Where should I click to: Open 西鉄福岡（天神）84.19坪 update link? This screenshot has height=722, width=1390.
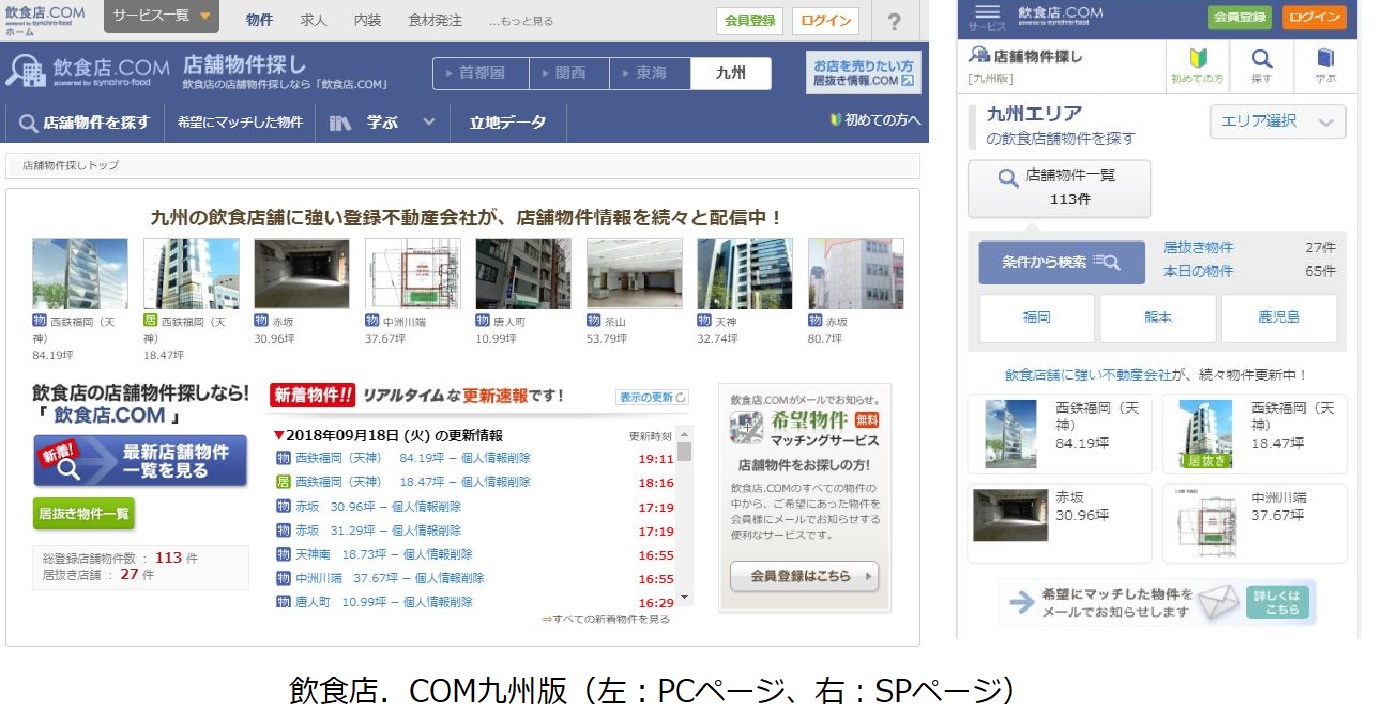tap(413, 458)
